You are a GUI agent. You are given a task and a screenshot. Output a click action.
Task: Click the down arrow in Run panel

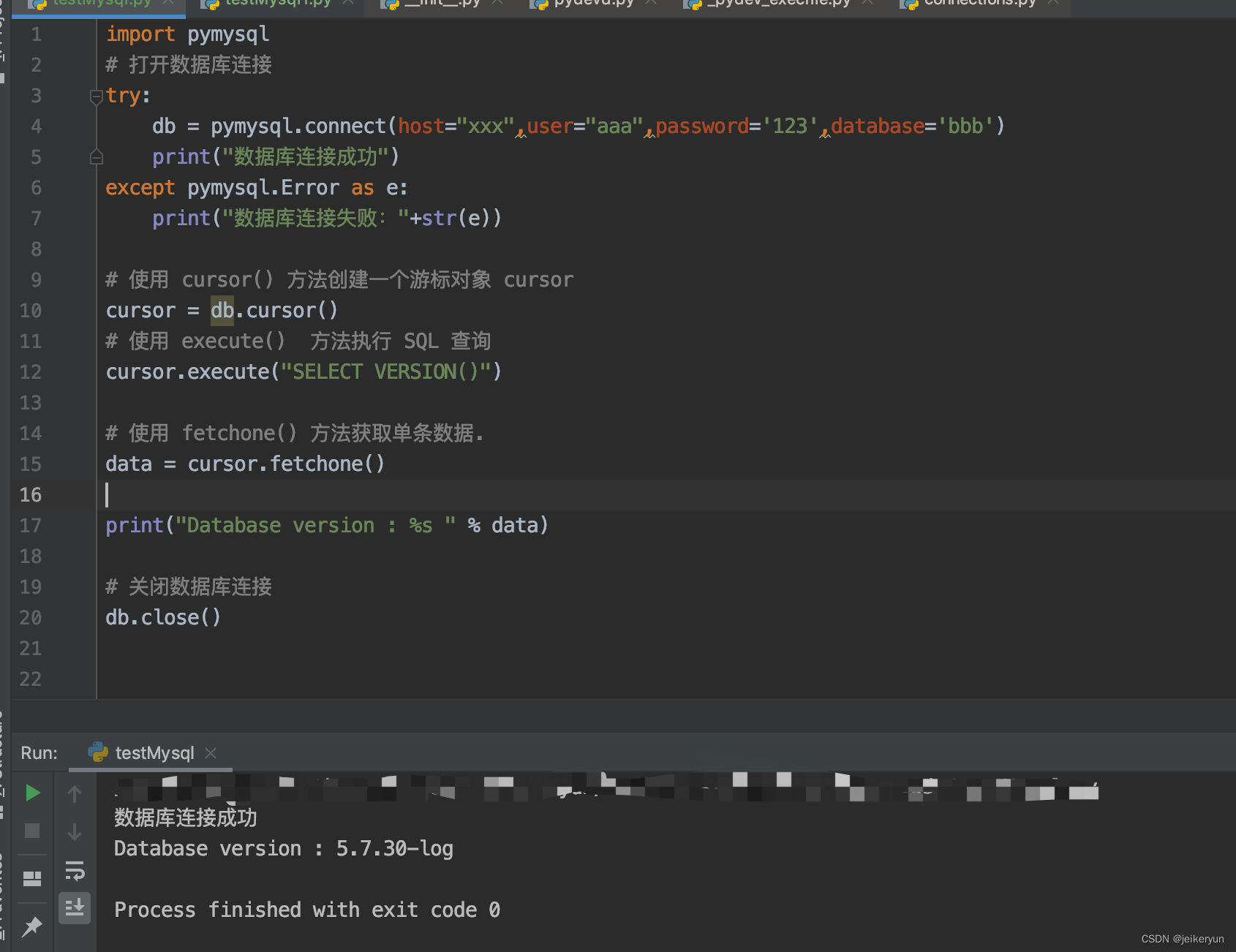(75, 832)
